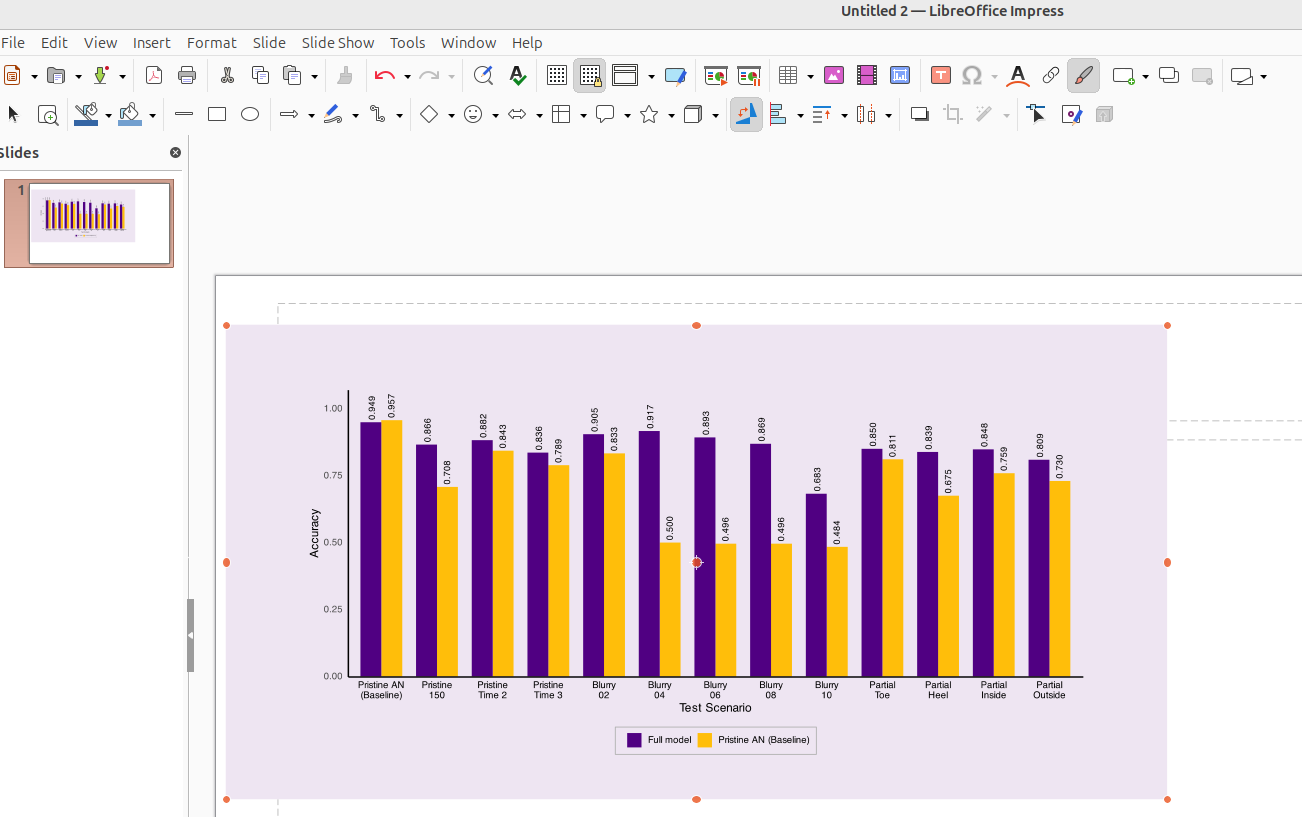Select the slide 1 thumbnail
The image size is (1302, 817).
(x=100, y=223)
